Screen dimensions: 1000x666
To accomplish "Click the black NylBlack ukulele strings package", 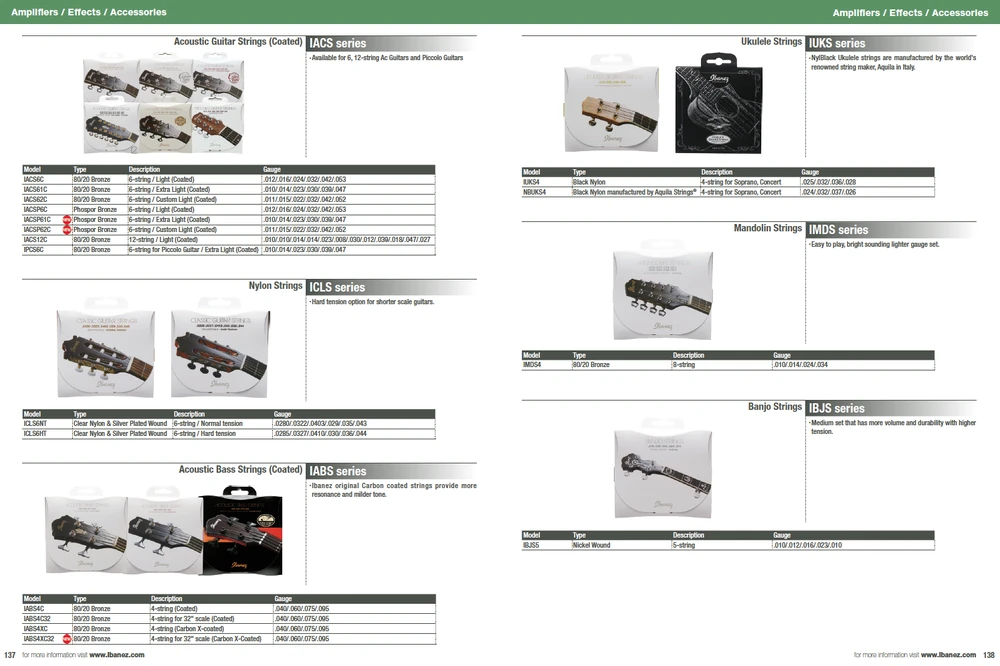I will [x=719, y=105].
